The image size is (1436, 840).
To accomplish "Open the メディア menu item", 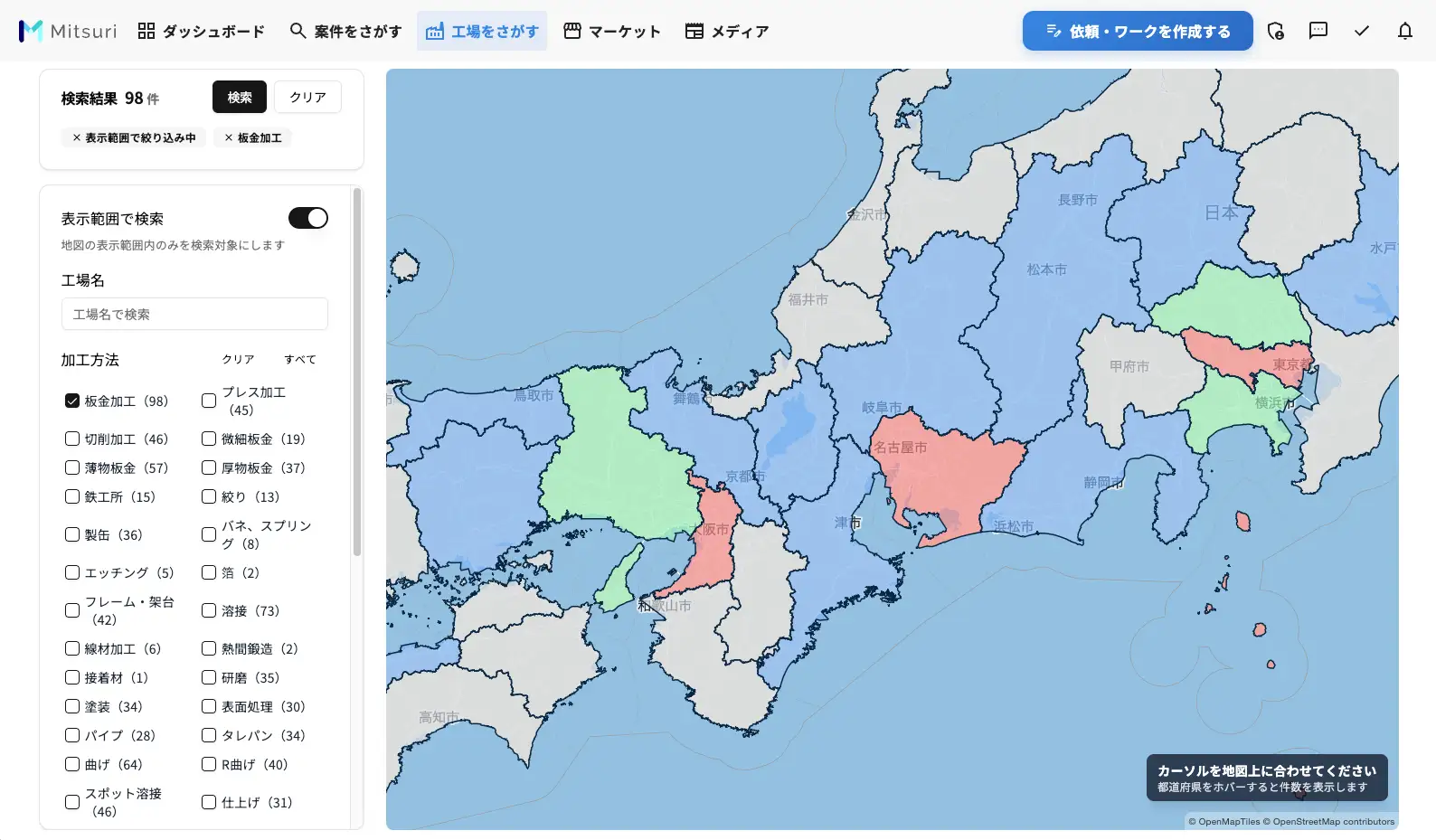I will coord(726,31).
